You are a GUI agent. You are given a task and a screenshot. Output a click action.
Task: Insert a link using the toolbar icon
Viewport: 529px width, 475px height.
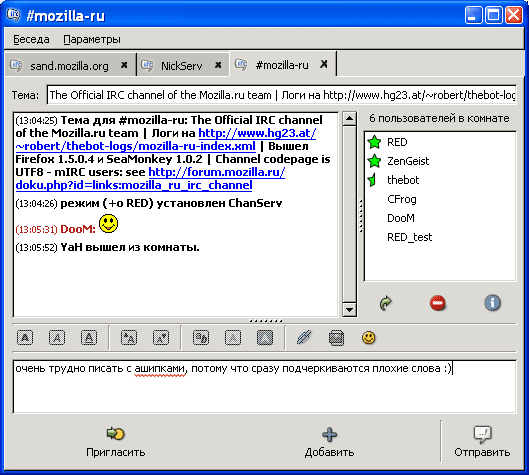(304, 338)
